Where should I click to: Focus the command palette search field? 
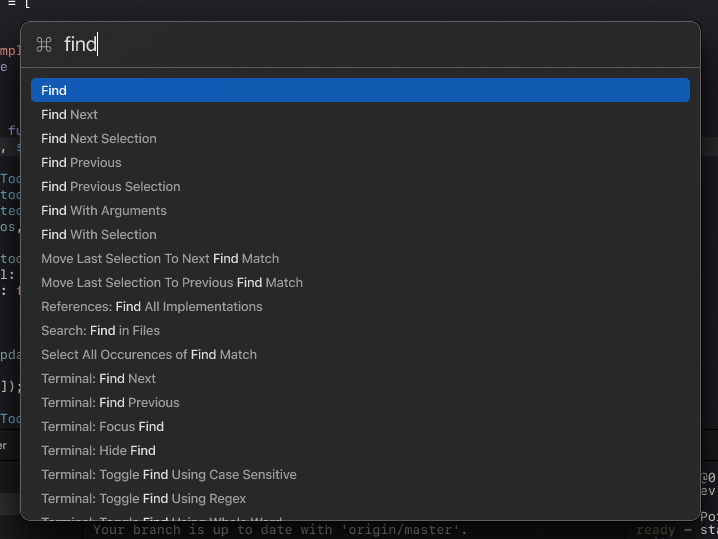375,45
